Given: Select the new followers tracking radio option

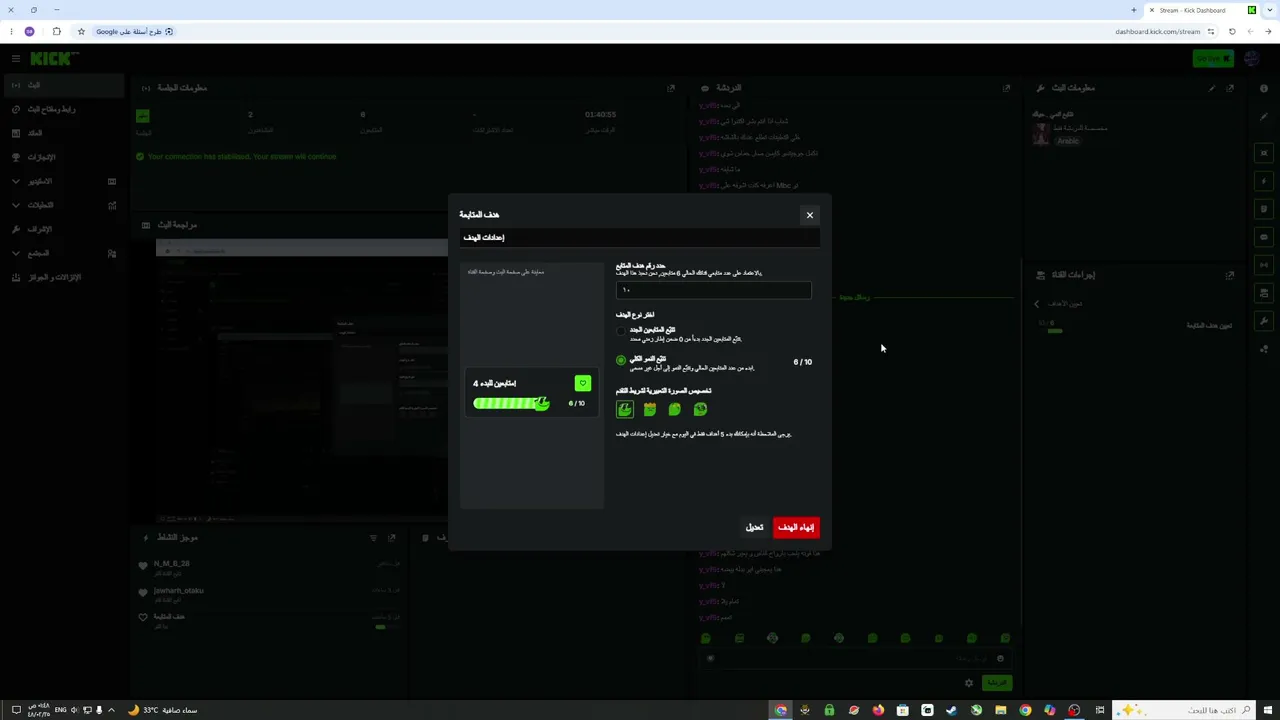Looking at the screenshot, I should coord(621,331).
